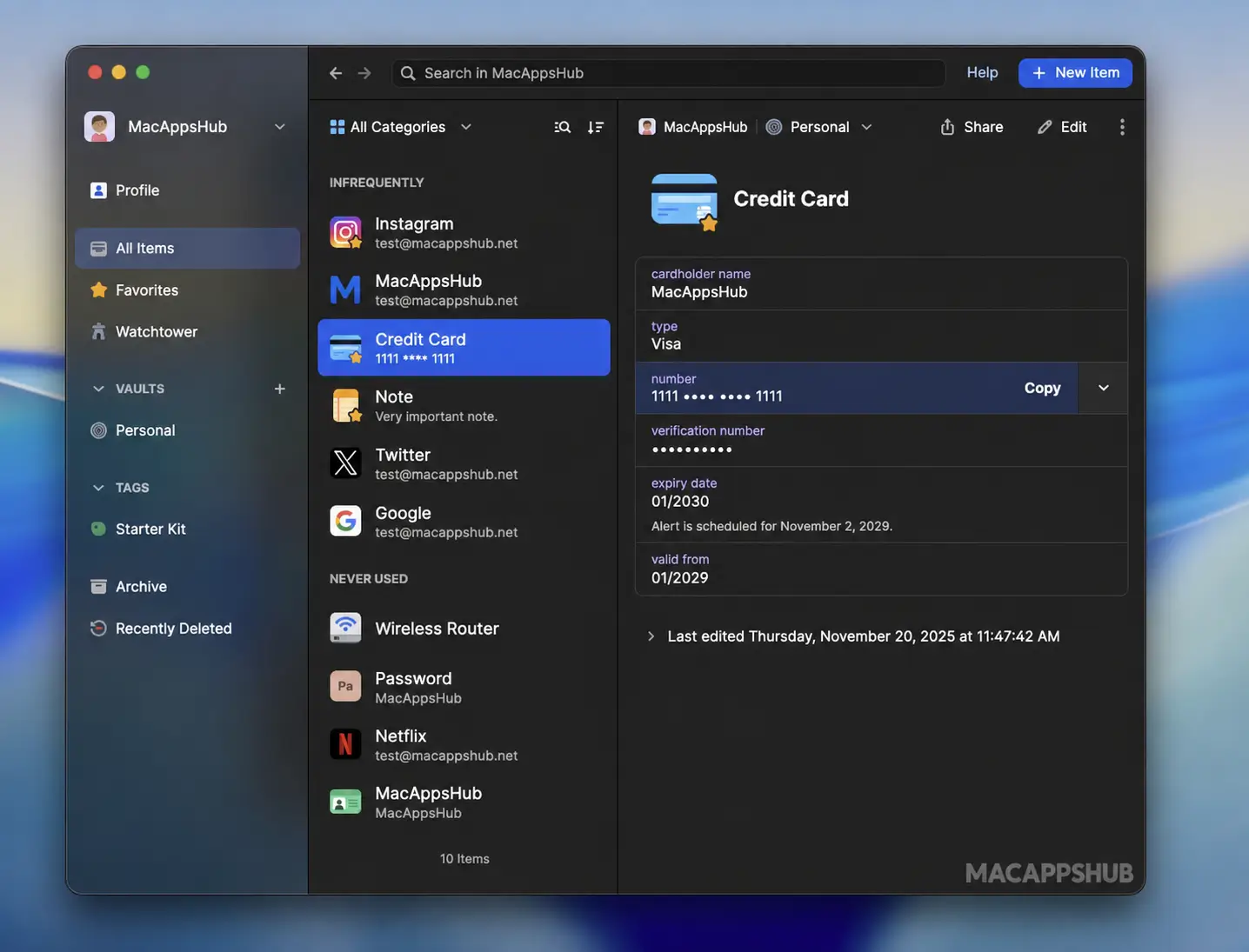1249x952 pixels.
Task: Open Profile in the sidebar
Action: coord(187,190)
